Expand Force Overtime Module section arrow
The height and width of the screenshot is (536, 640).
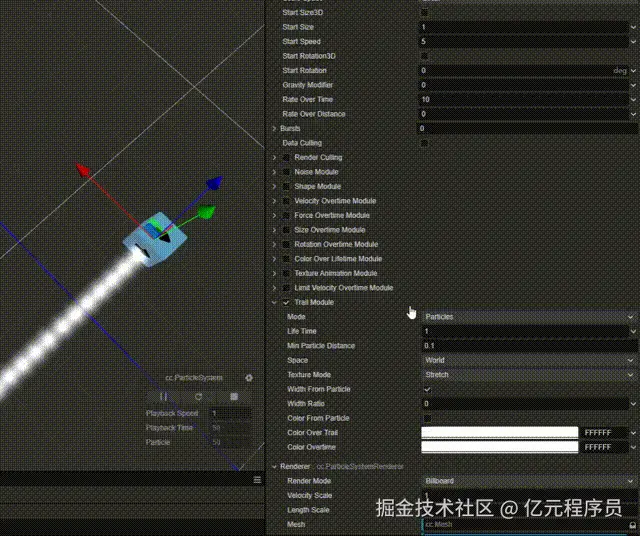[x=274, y=216]
